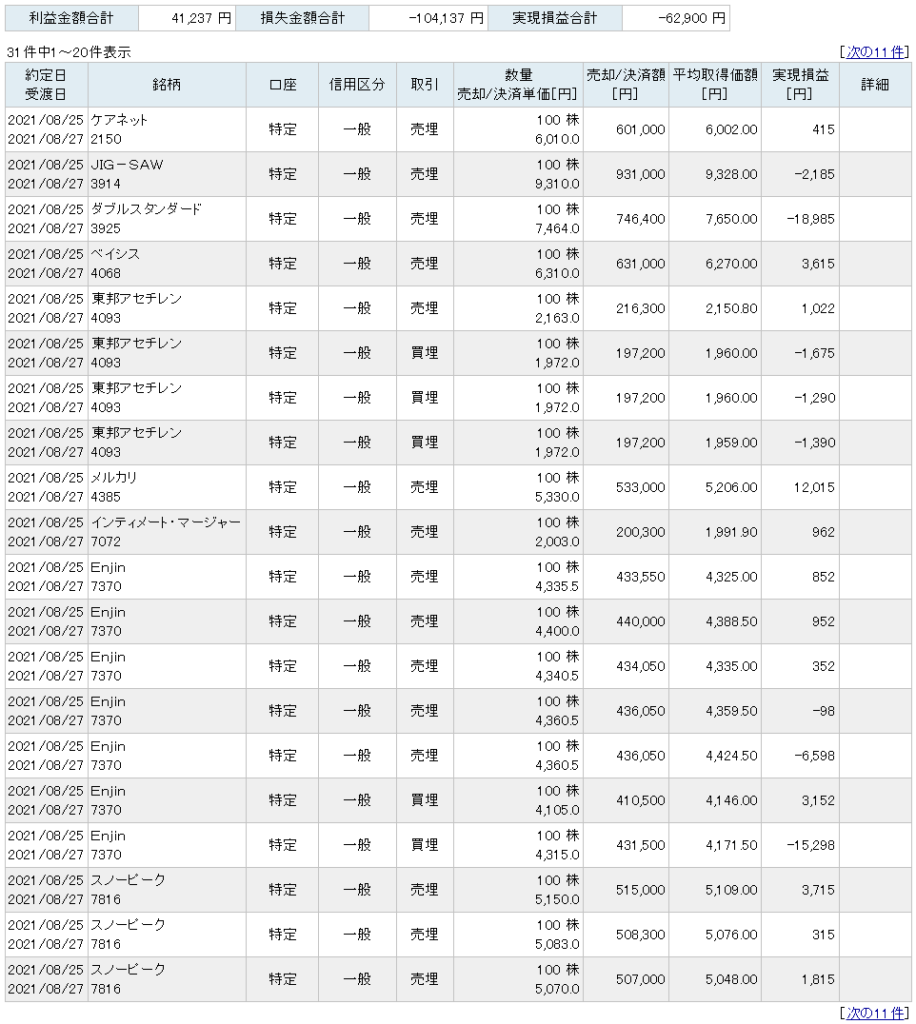Select realized profit 1,022 for 東邦アセチレン
Screen dimensions: 916x1024
[818, 309]
